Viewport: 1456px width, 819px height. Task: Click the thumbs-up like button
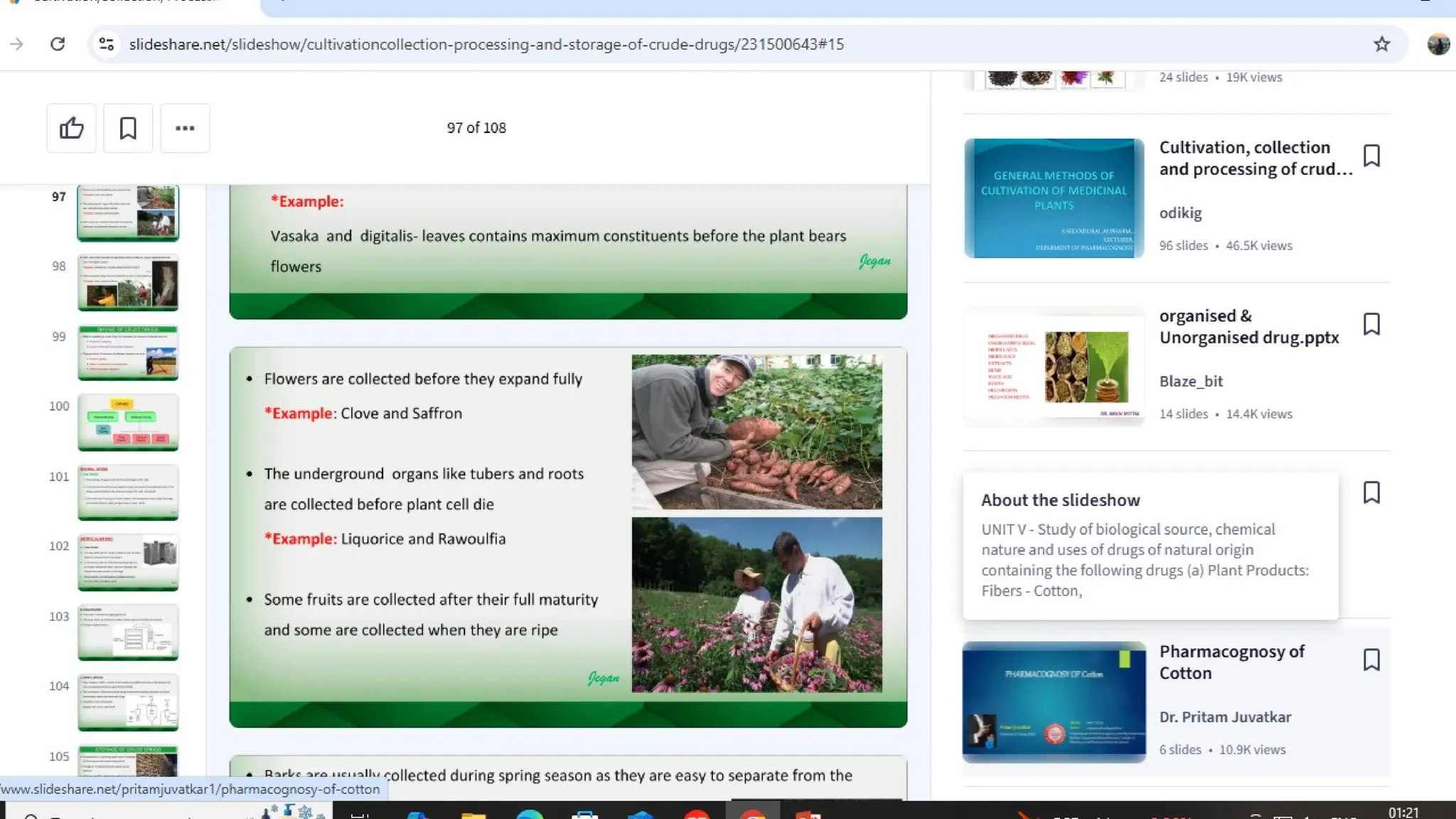coord(71,128)
